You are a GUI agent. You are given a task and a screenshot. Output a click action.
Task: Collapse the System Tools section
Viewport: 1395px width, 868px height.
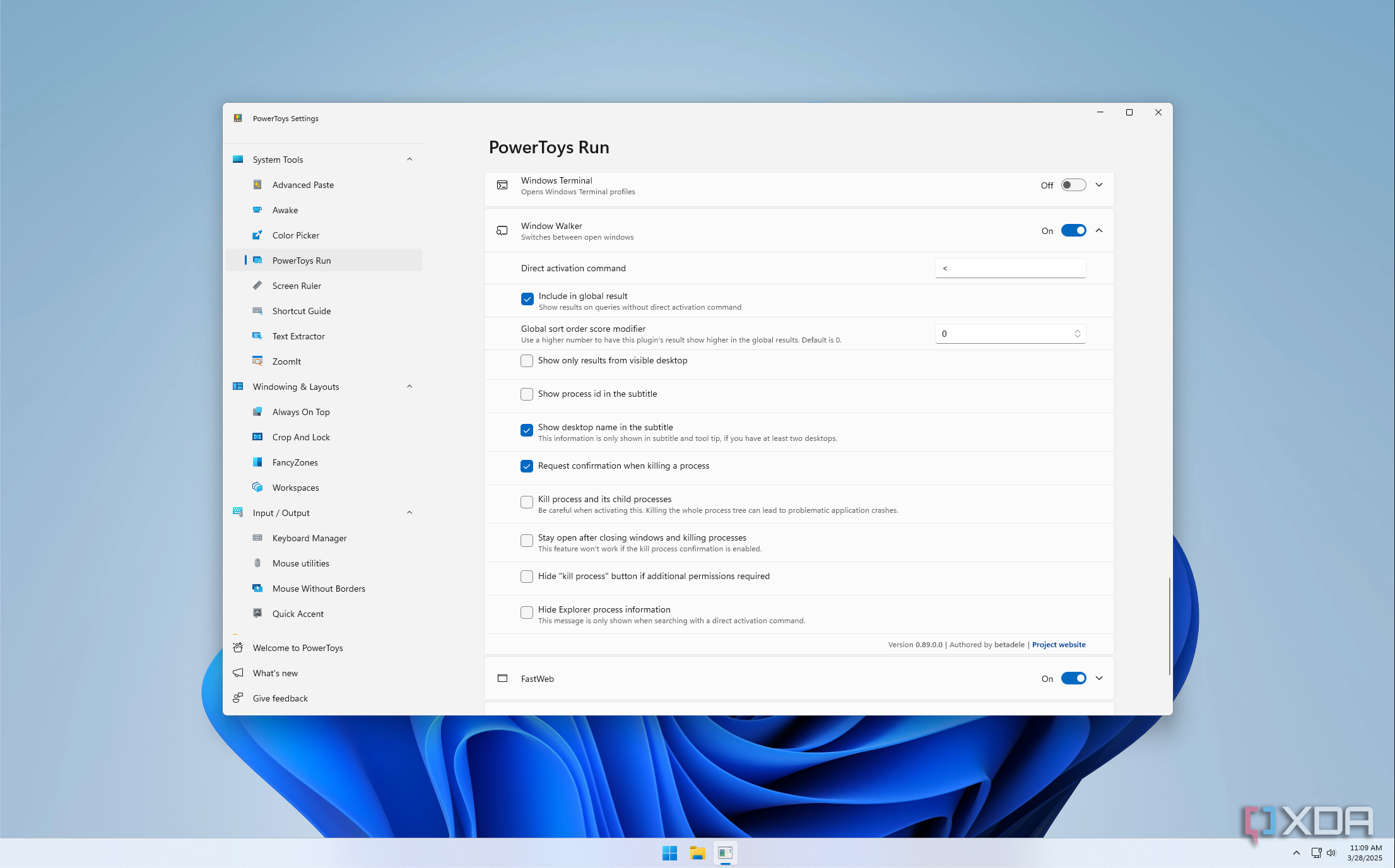click(409, 160)
